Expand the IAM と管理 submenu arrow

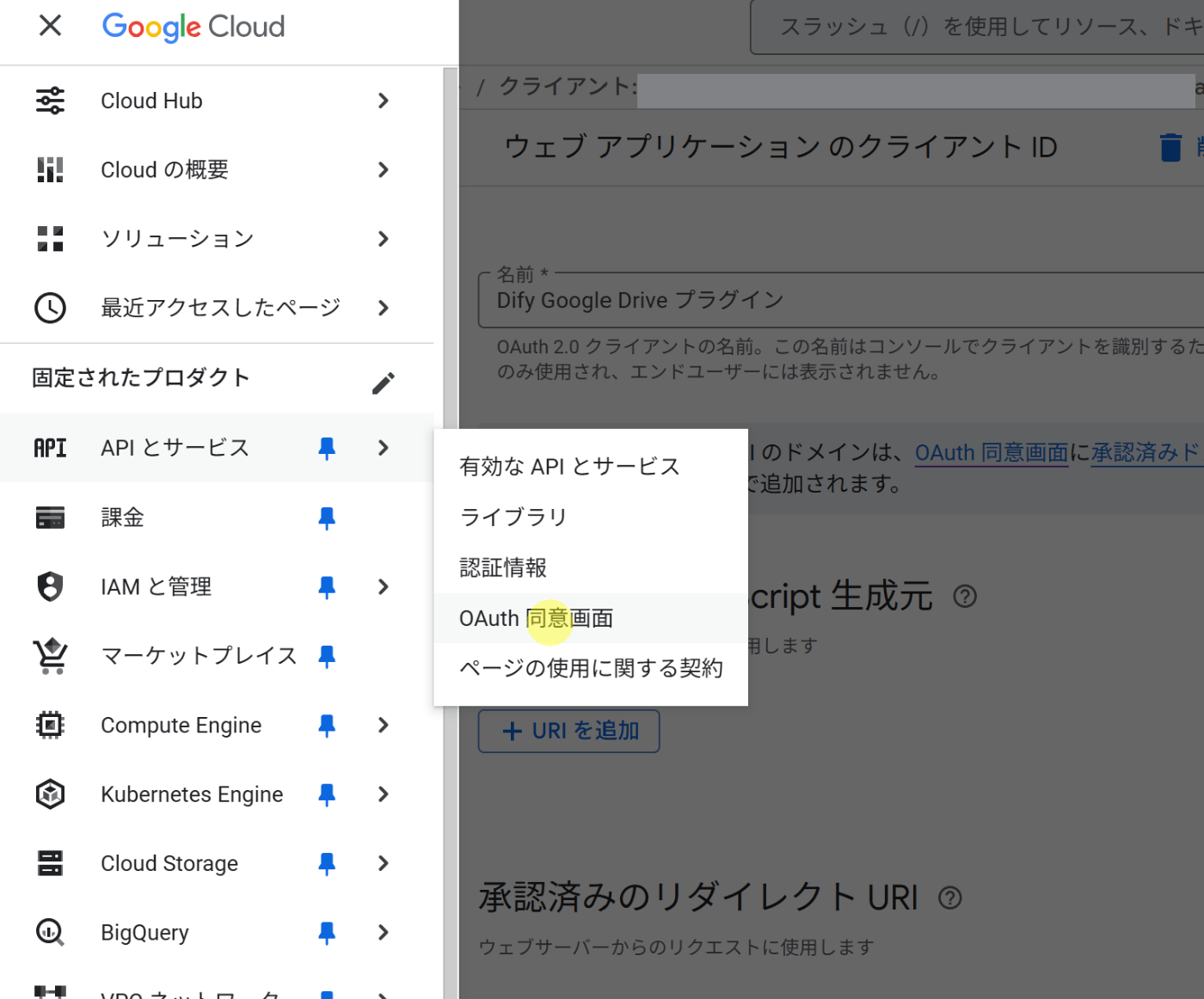coord(384,587)
